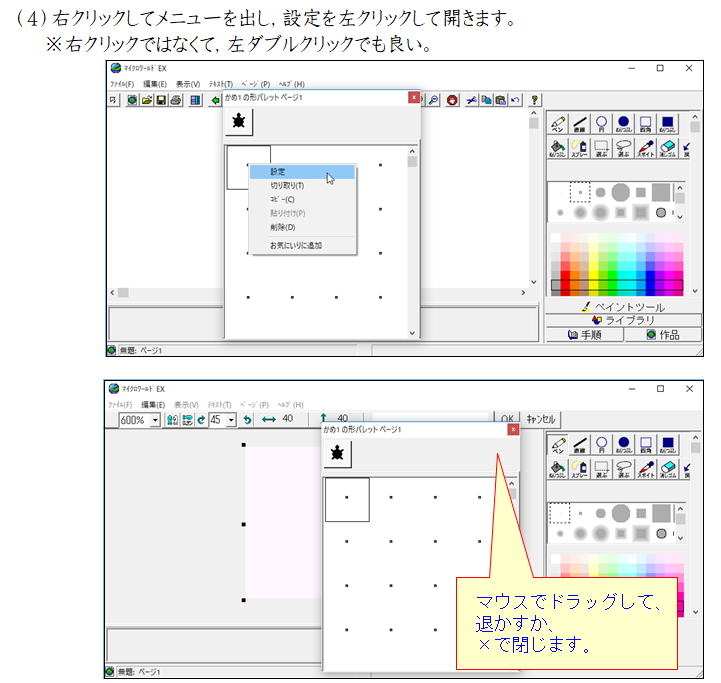This screenshot has height=683, width=721.
Task: Open the 45 angle dropdown in lower window
Action: point(231,420)
